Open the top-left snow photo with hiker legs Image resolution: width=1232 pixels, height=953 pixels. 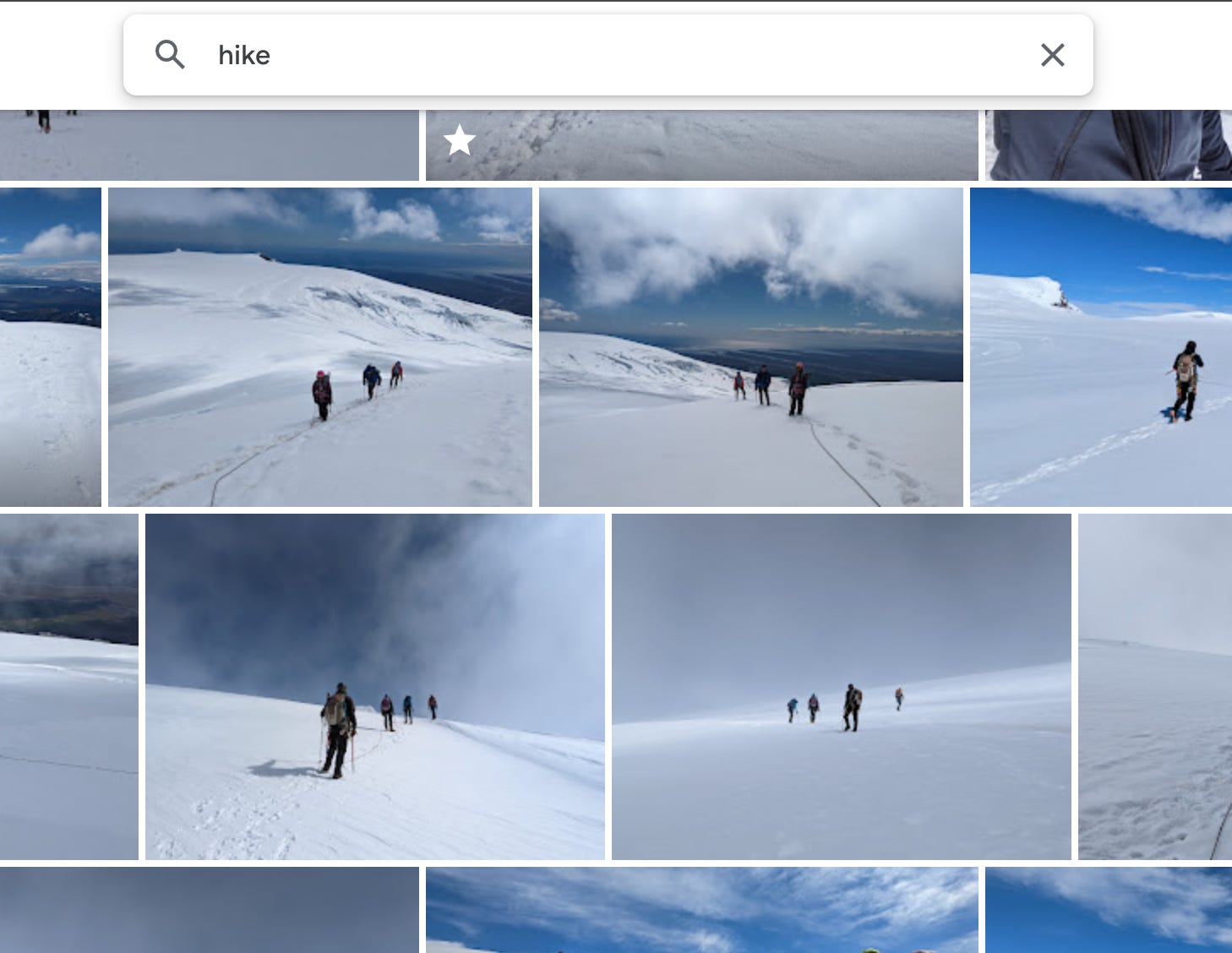pyautogui.click(x=210, y=145)
